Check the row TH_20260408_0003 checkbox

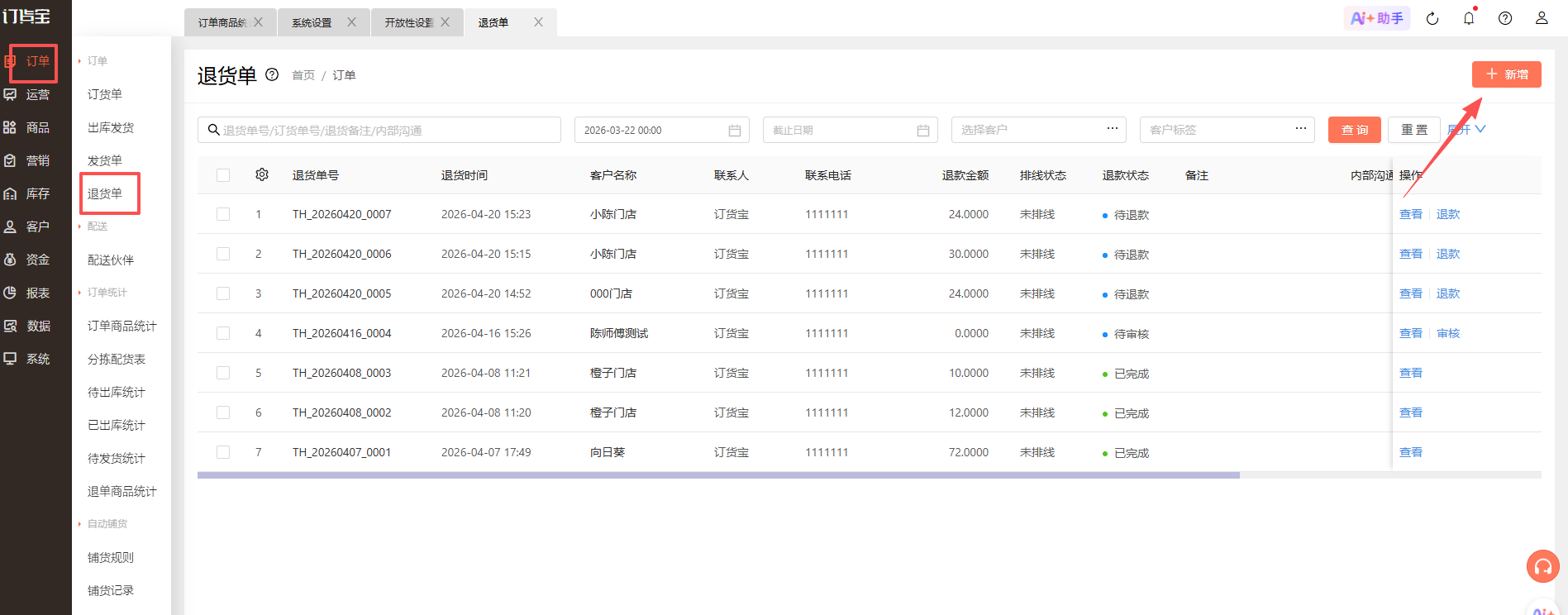[223, 373]
